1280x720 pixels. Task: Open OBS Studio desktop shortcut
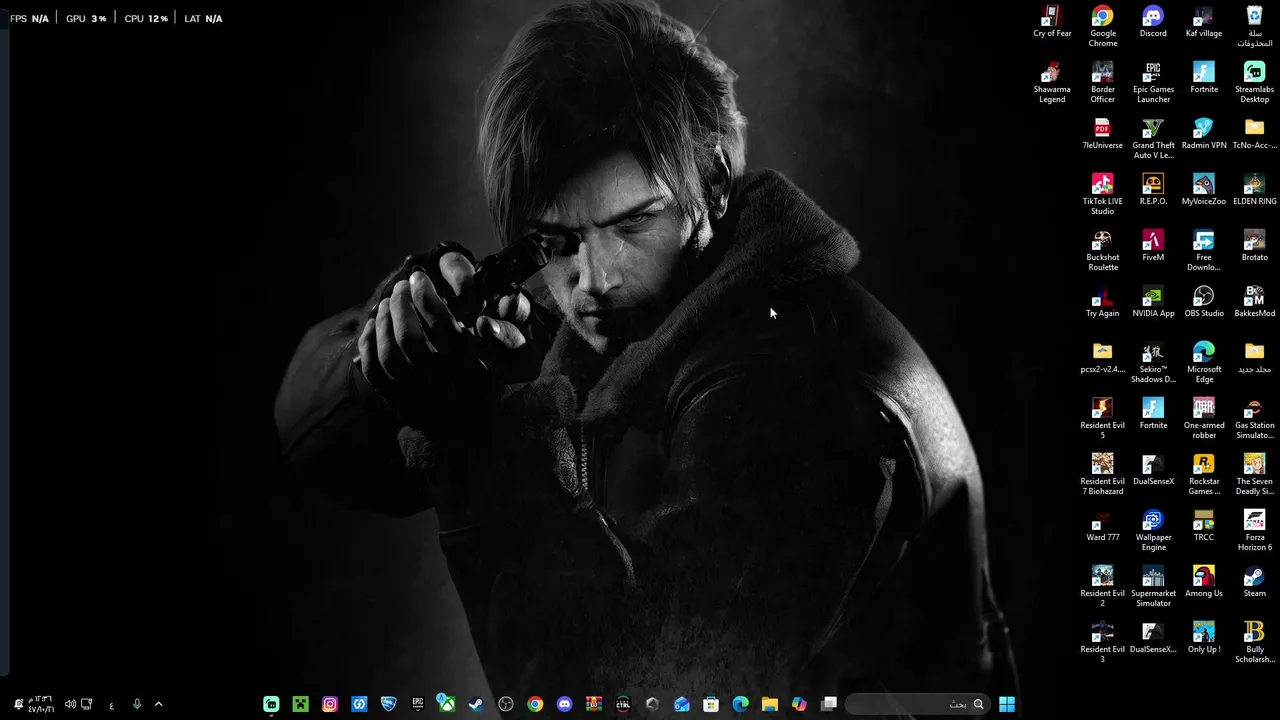click(1203, 302)
